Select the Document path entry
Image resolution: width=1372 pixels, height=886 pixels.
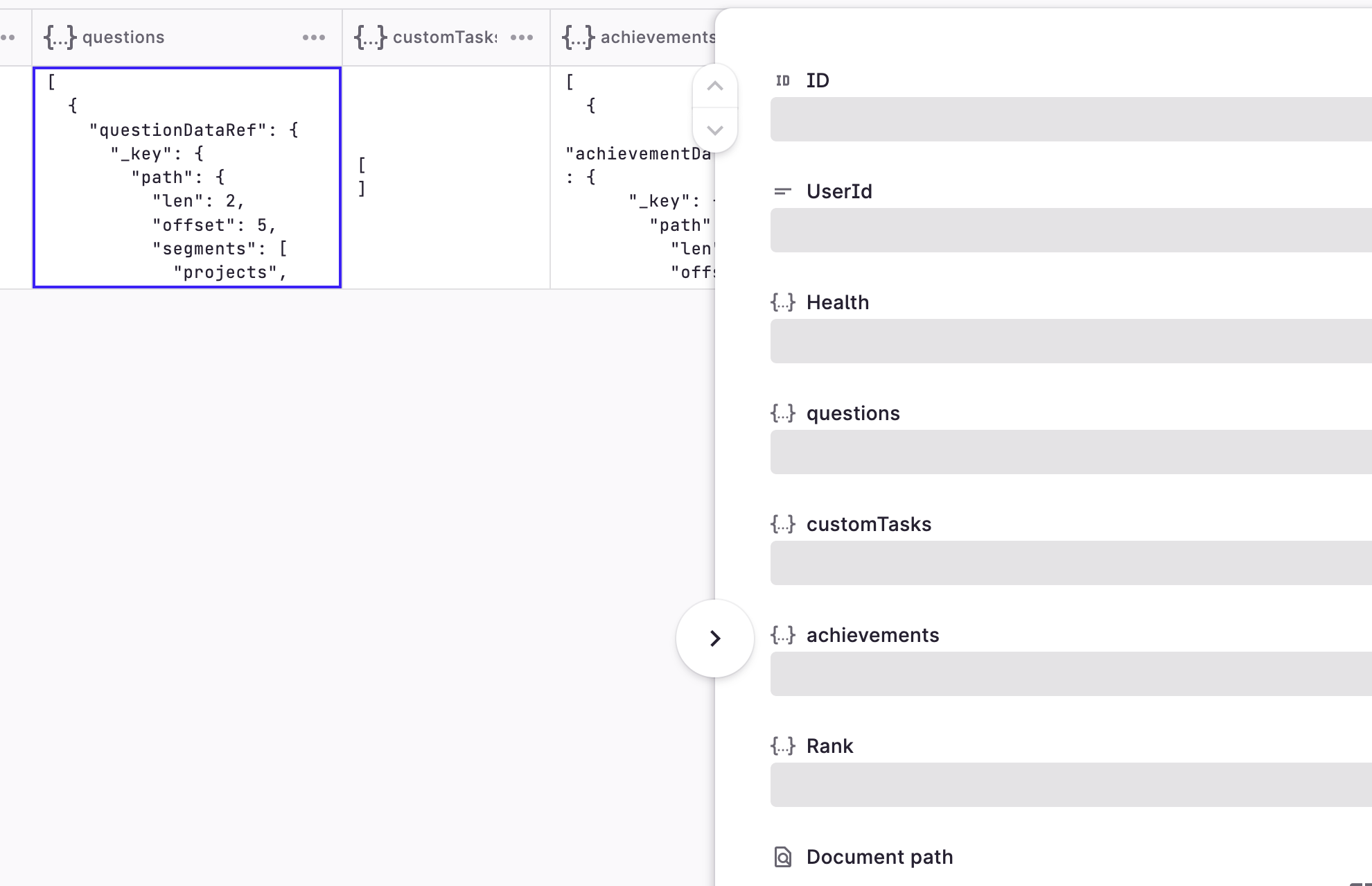879,857
